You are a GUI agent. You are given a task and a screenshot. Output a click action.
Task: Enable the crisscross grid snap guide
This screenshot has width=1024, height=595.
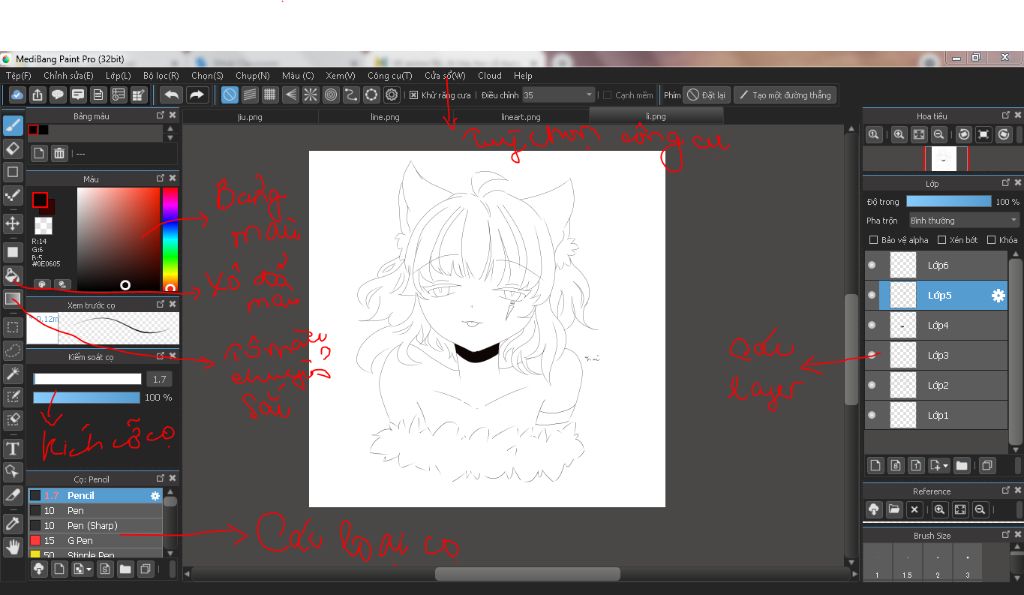point(270,95)
